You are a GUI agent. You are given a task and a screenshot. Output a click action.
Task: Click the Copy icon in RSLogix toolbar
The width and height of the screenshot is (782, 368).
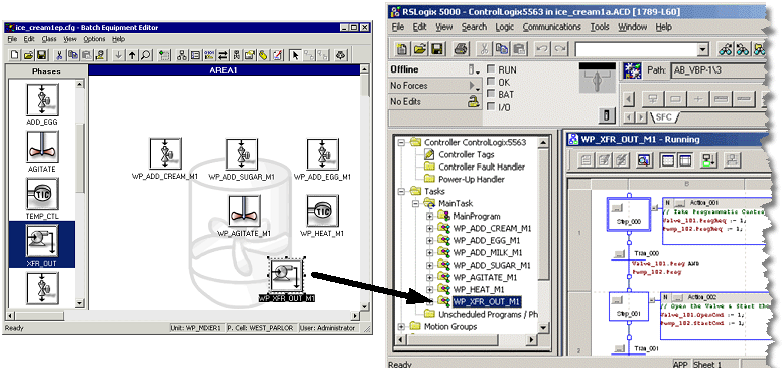pyautogui.click(x=502, y=49)
